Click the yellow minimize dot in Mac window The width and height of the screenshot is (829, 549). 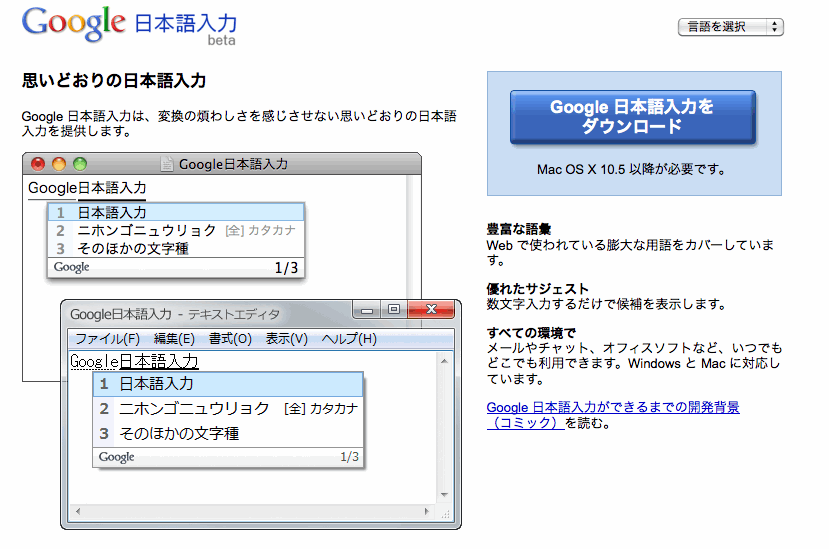(x=59, y=164)
